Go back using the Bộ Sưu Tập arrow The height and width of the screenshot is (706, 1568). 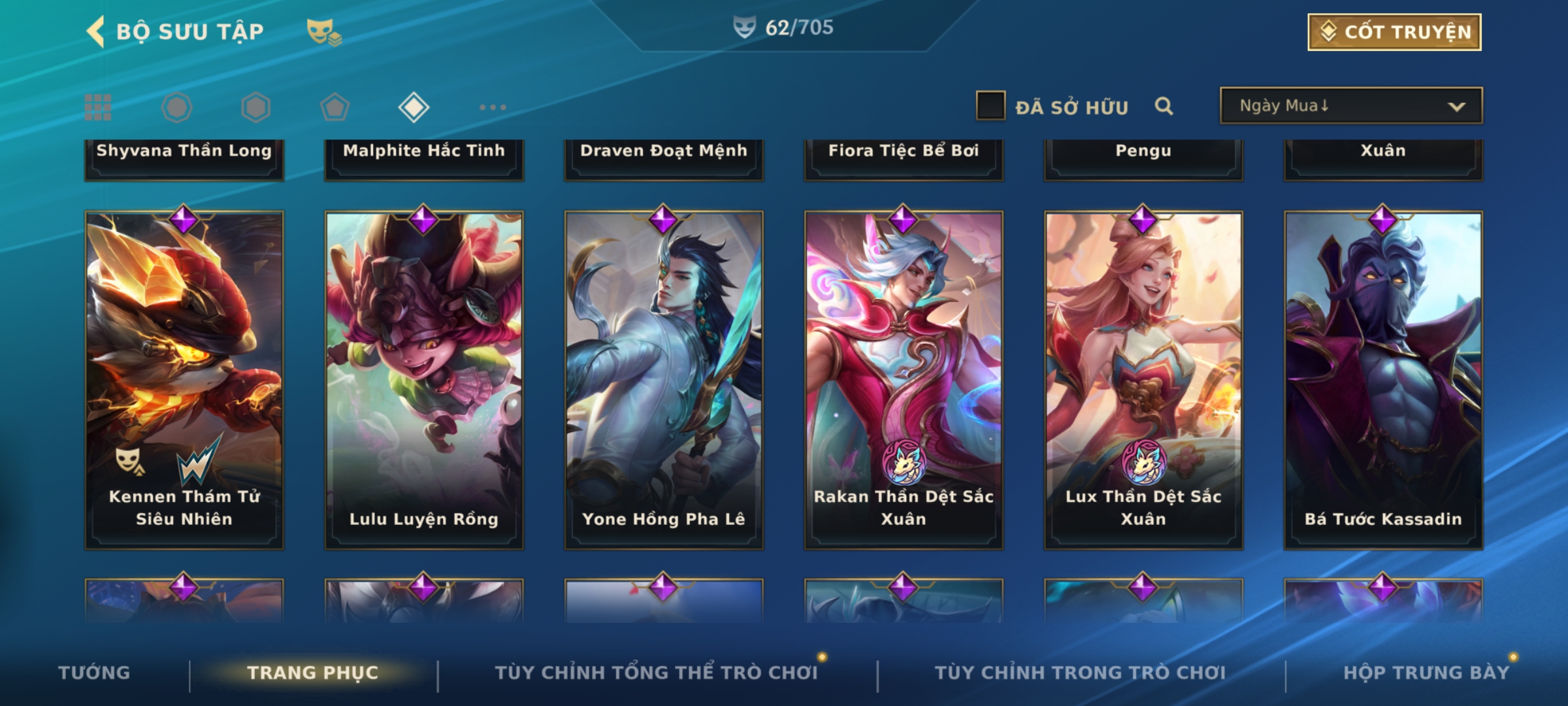pyautogui.click(x=95, y=31)
